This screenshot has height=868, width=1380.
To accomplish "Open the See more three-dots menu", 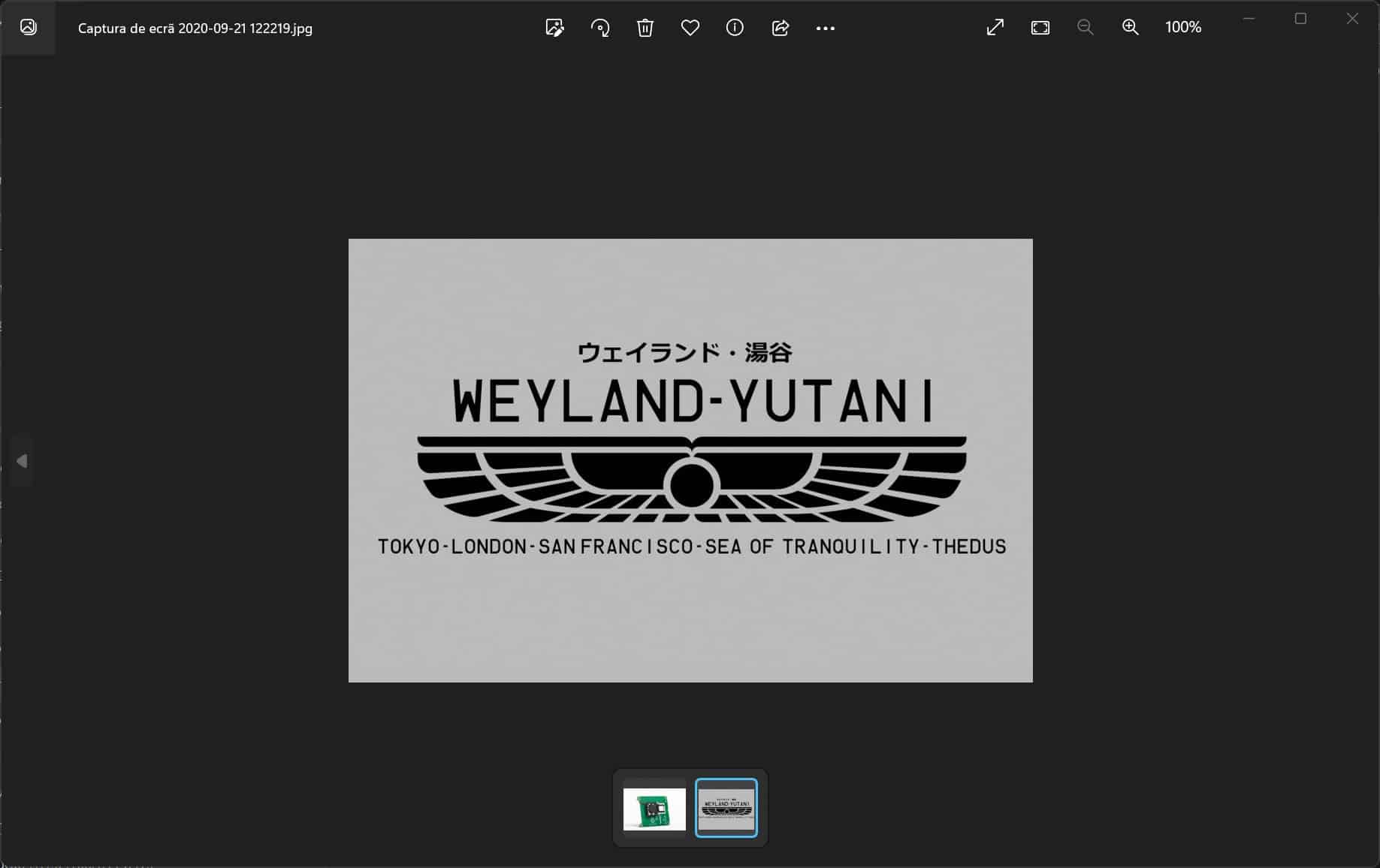I will tap(825, 28).
